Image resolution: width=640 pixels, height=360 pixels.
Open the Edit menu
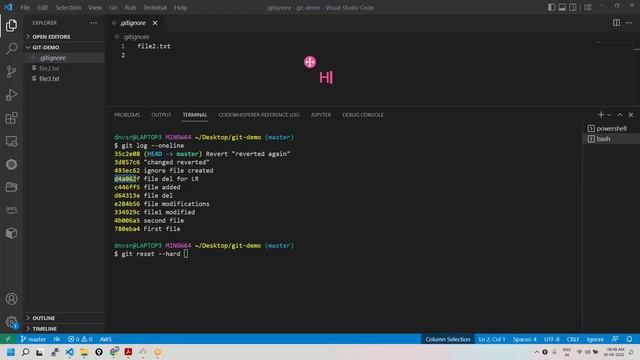(x=42, y=7)
